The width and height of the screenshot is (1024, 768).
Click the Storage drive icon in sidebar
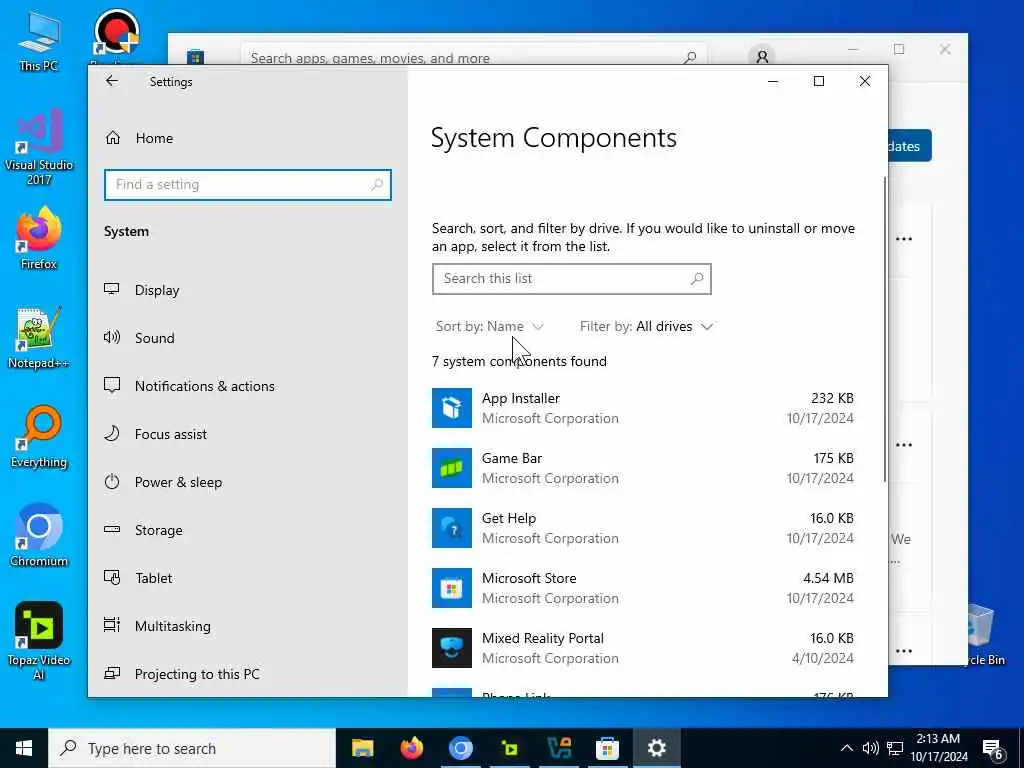(112, 530)
